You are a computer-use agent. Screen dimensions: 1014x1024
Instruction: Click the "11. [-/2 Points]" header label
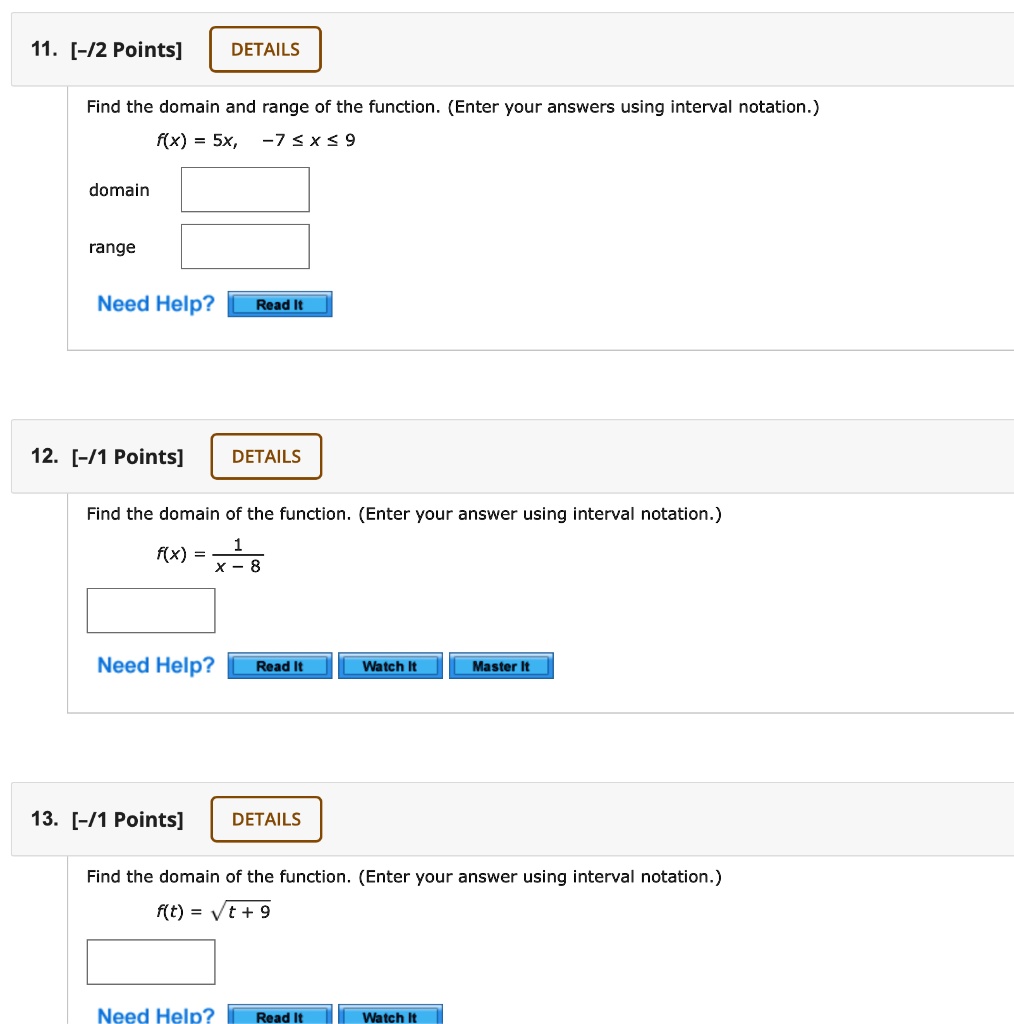click(x=107, y=50)
